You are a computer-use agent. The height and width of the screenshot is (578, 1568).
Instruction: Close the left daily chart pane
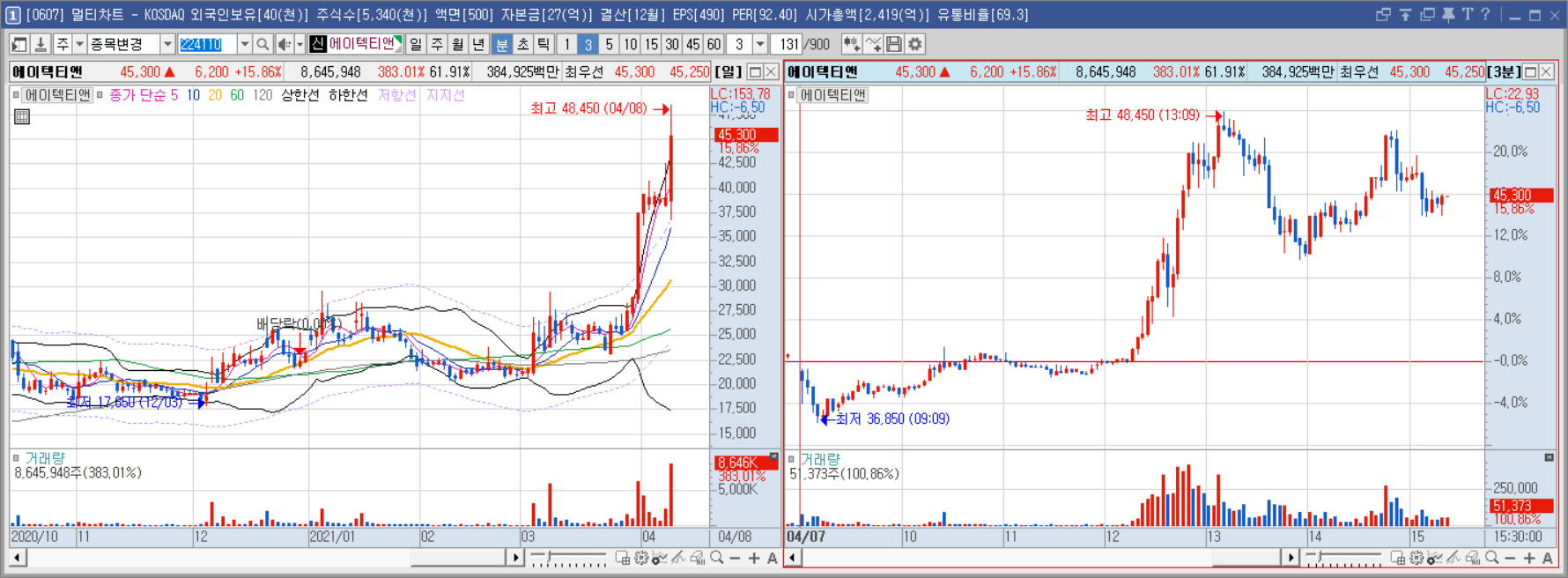pyautogui.click(x=771, y=71)
